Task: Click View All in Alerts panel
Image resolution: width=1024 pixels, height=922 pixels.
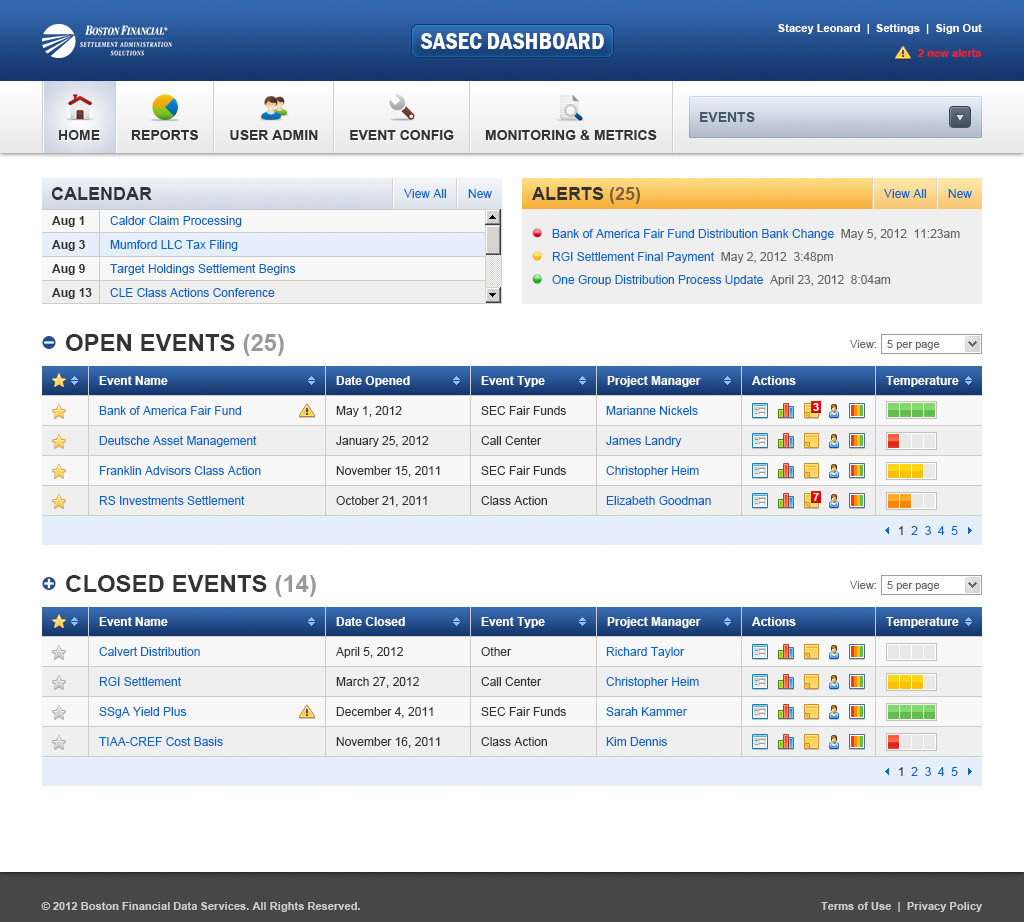Action: coord(904,194)
